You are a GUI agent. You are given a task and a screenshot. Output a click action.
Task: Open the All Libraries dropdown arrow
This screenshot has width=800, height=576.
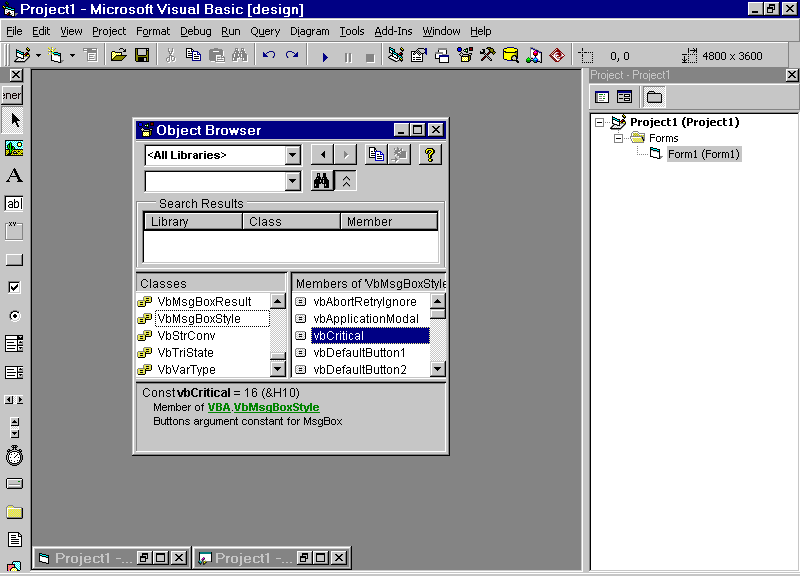292,155
